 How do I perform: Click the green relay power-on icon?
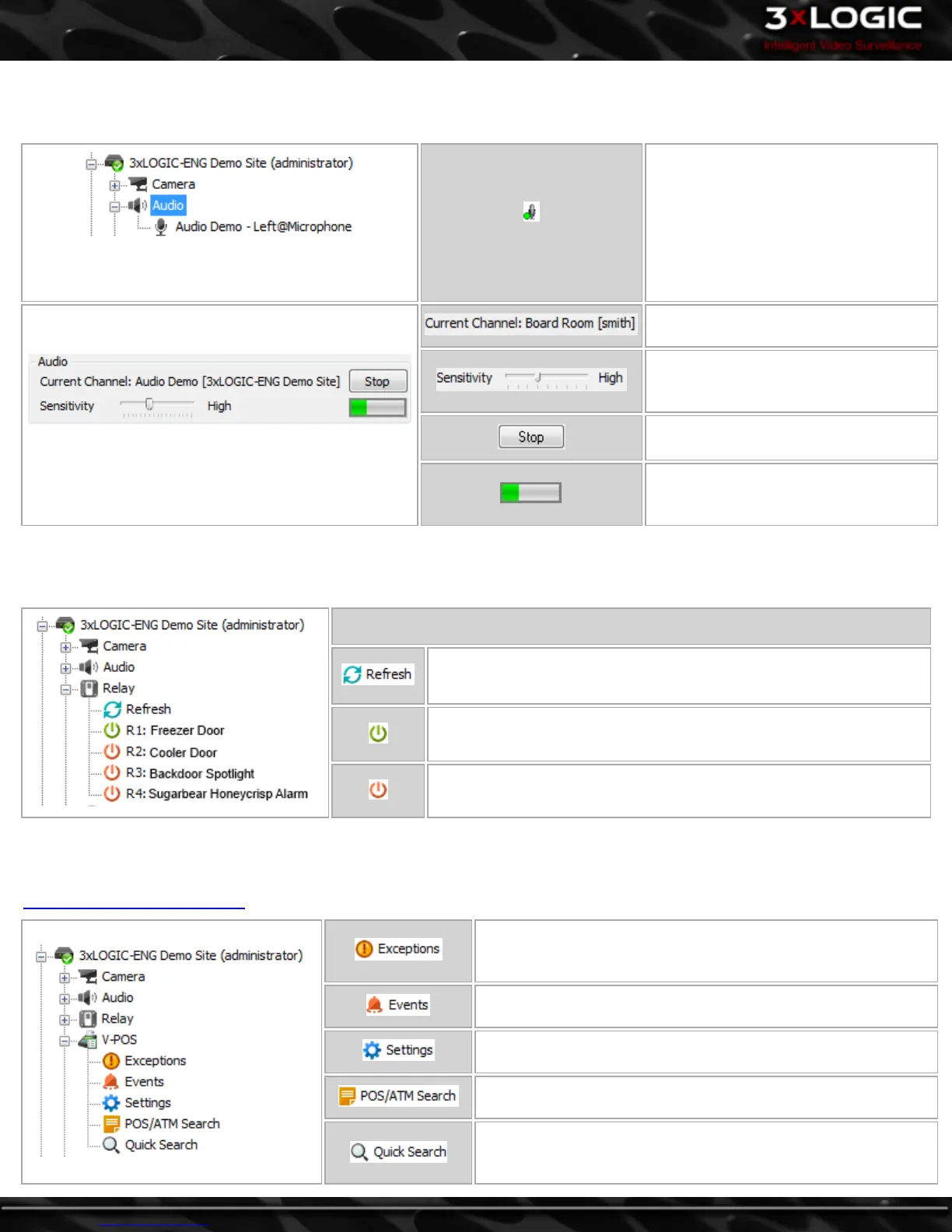pyautogui.click(x=378, y=733)
